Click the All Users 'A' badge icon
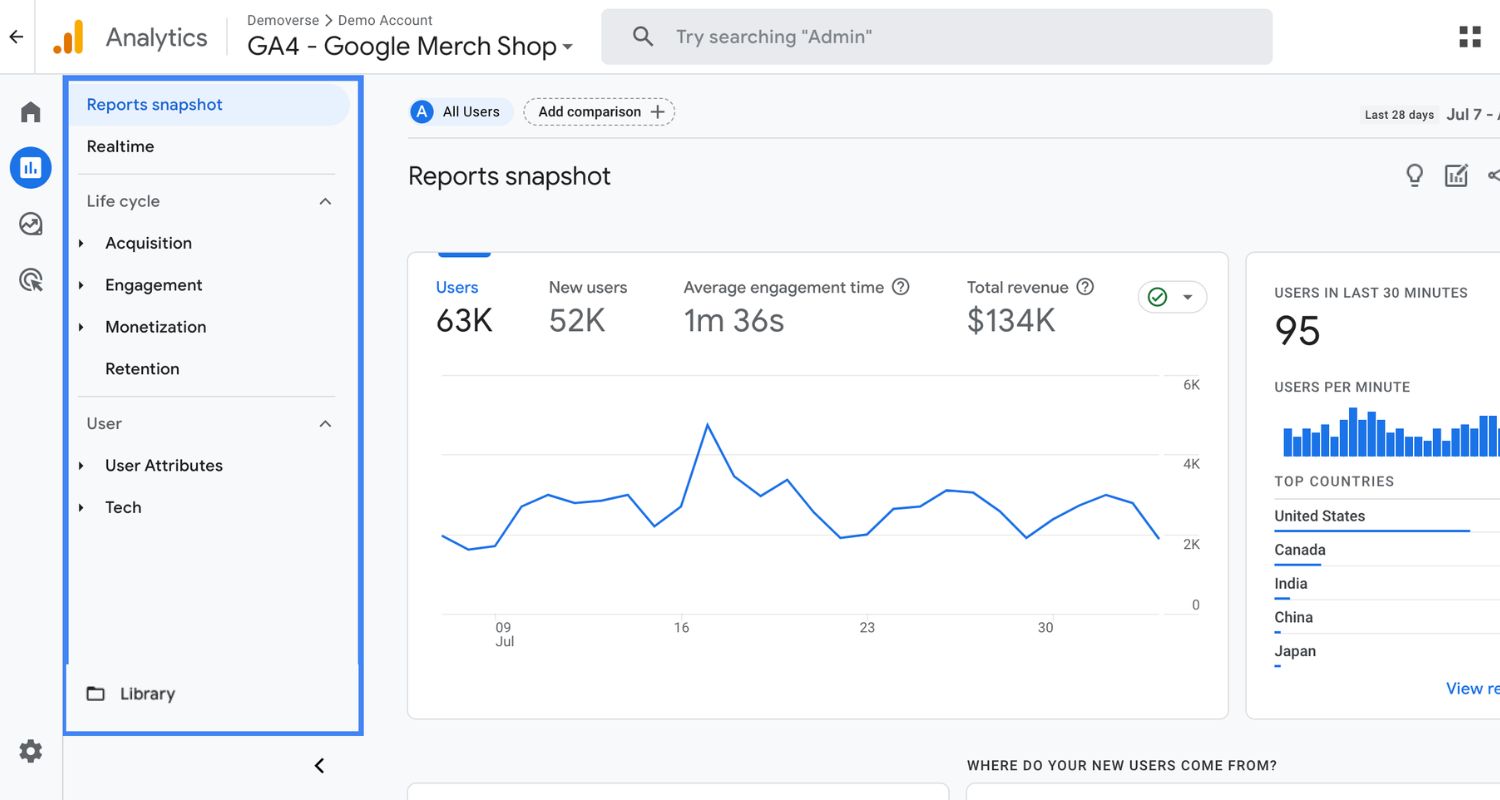 tap(422, 112)
